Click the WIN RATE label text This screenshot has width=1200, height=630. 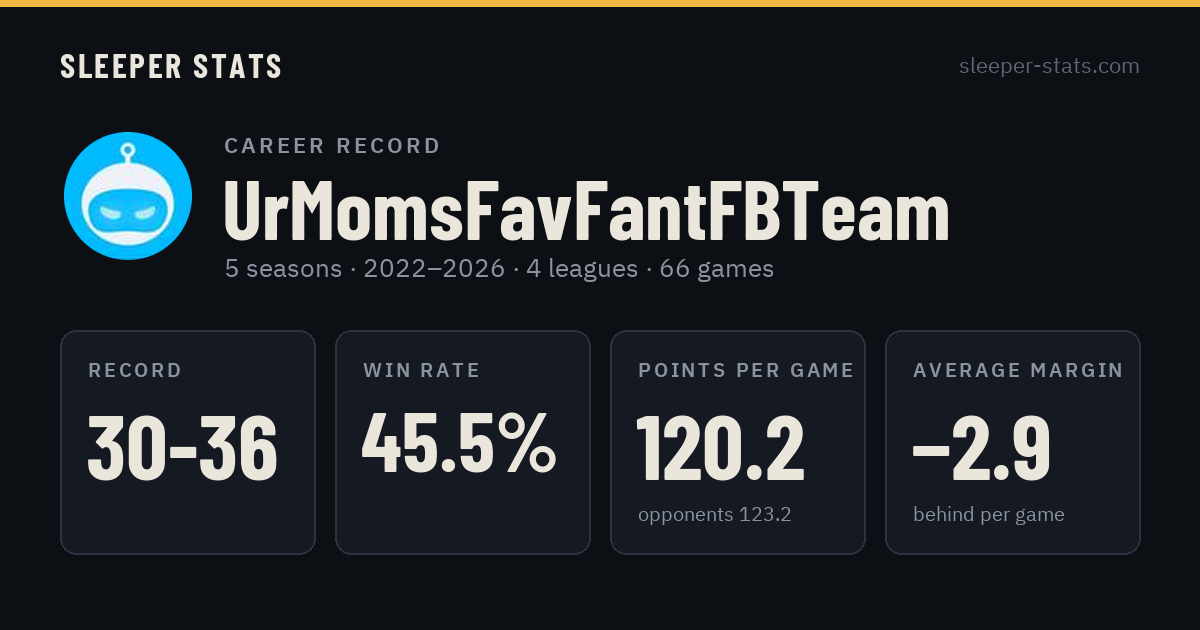tap(422, 371)
